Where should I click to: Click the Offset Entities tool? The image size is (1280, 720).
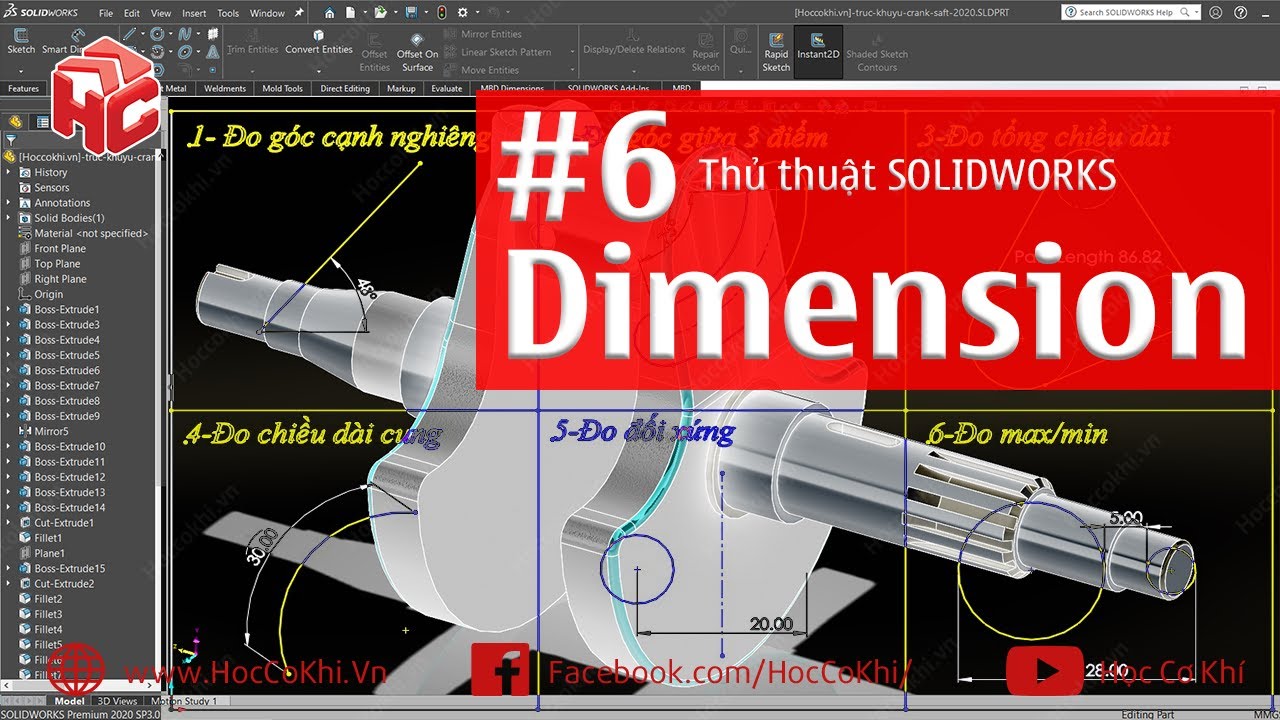[x=375, y=54]
